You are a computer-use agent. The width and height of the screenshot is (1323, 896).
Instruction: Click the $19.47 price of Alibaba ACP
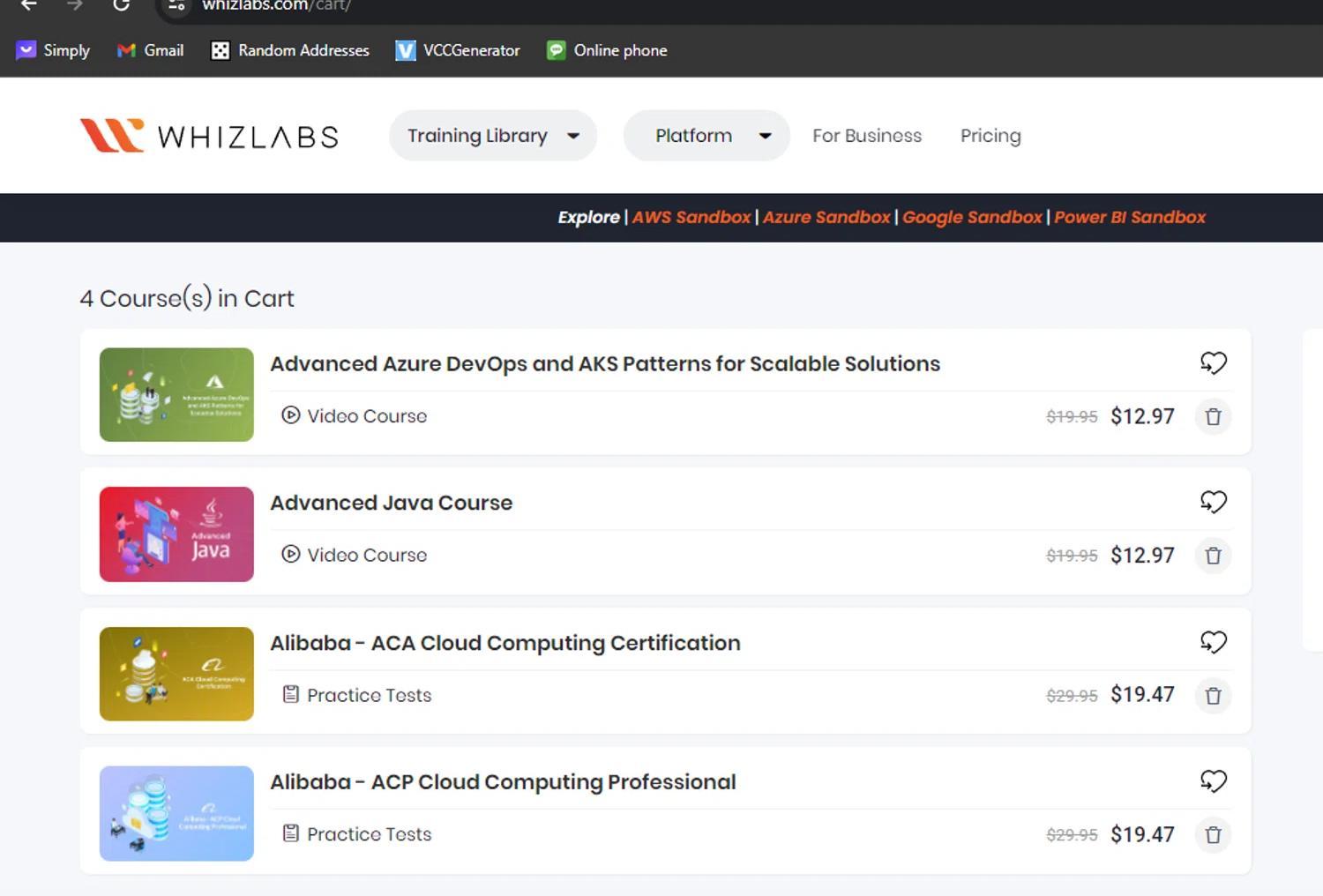click(1142, 834)
